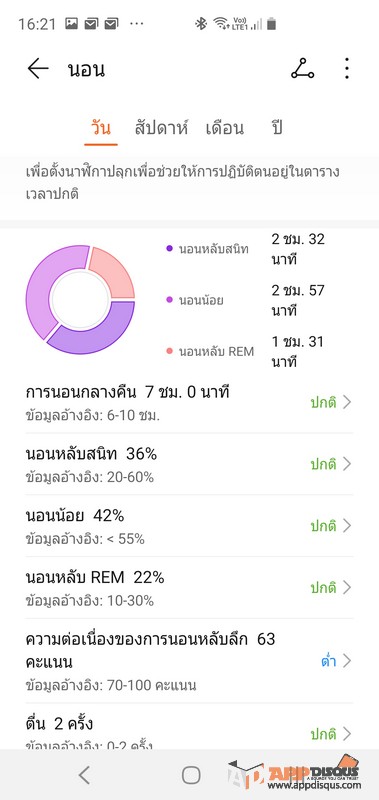Screen dimensions: 379x800
Task: Tap the gallery notification icon in status bar
Action: (x=71, y=23)
